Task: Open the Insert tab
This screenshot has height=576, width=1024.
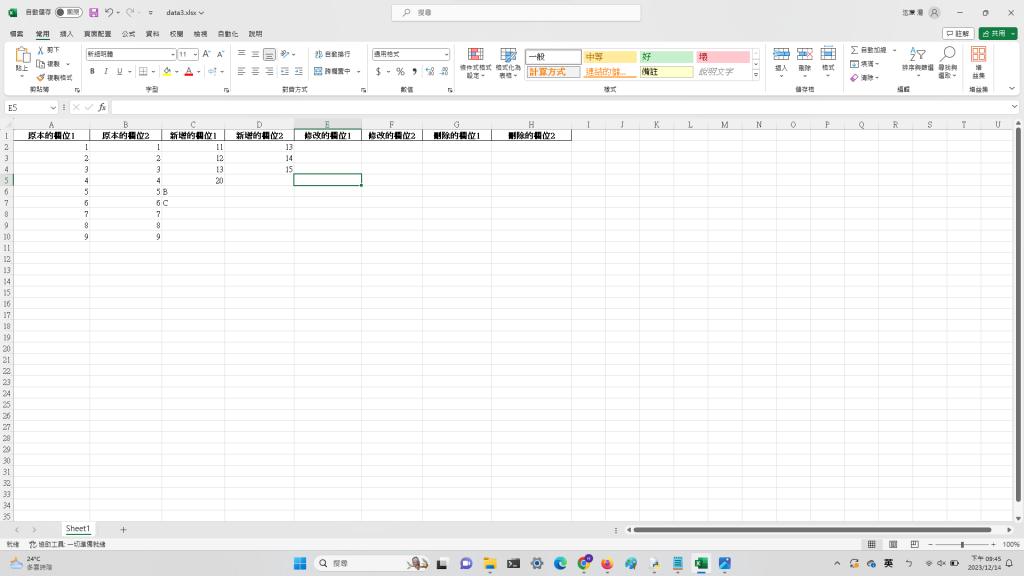Action: 67,33
